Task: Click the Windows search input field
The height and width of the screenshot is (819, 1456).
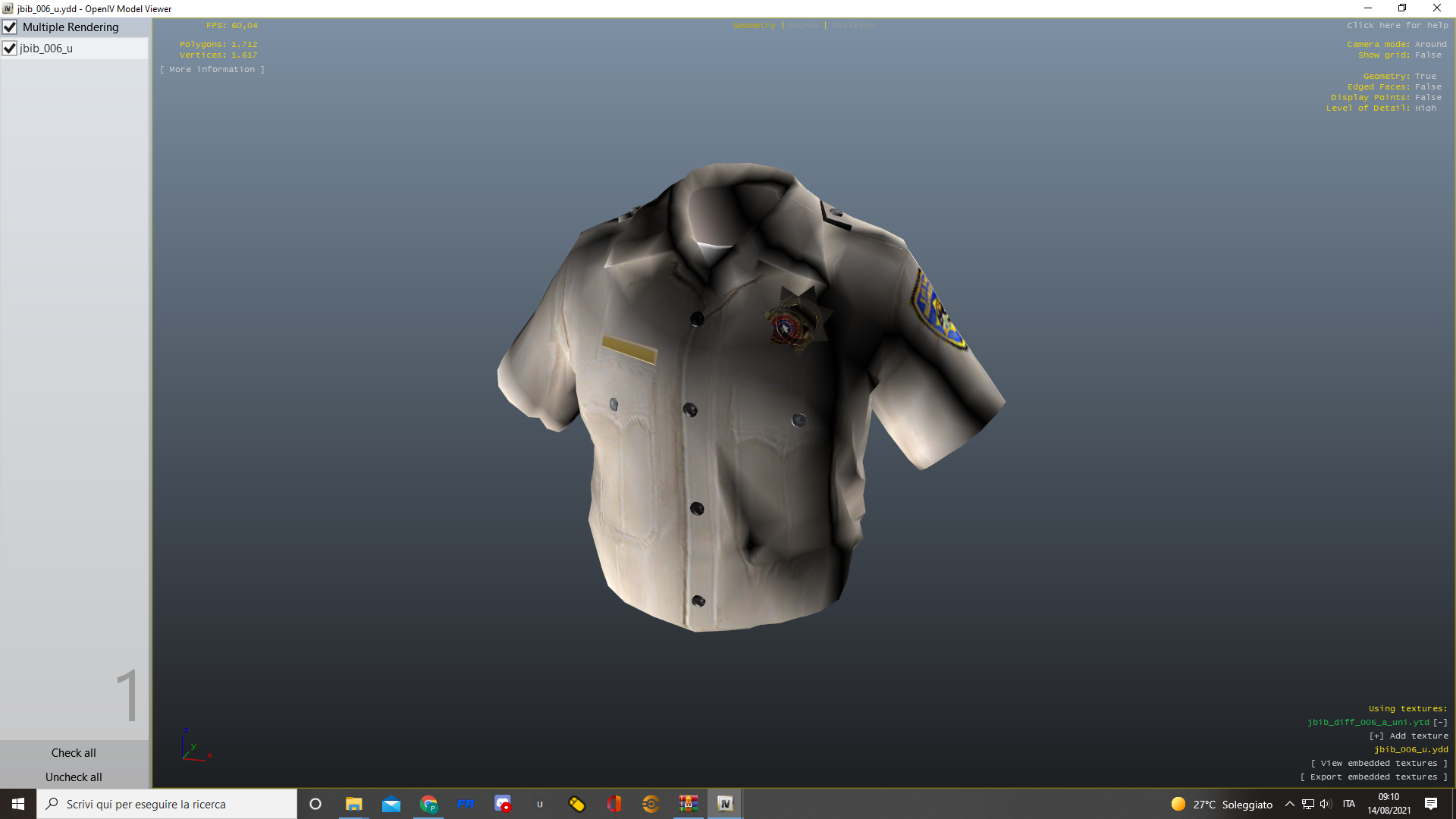Action: tap(167, 804)
